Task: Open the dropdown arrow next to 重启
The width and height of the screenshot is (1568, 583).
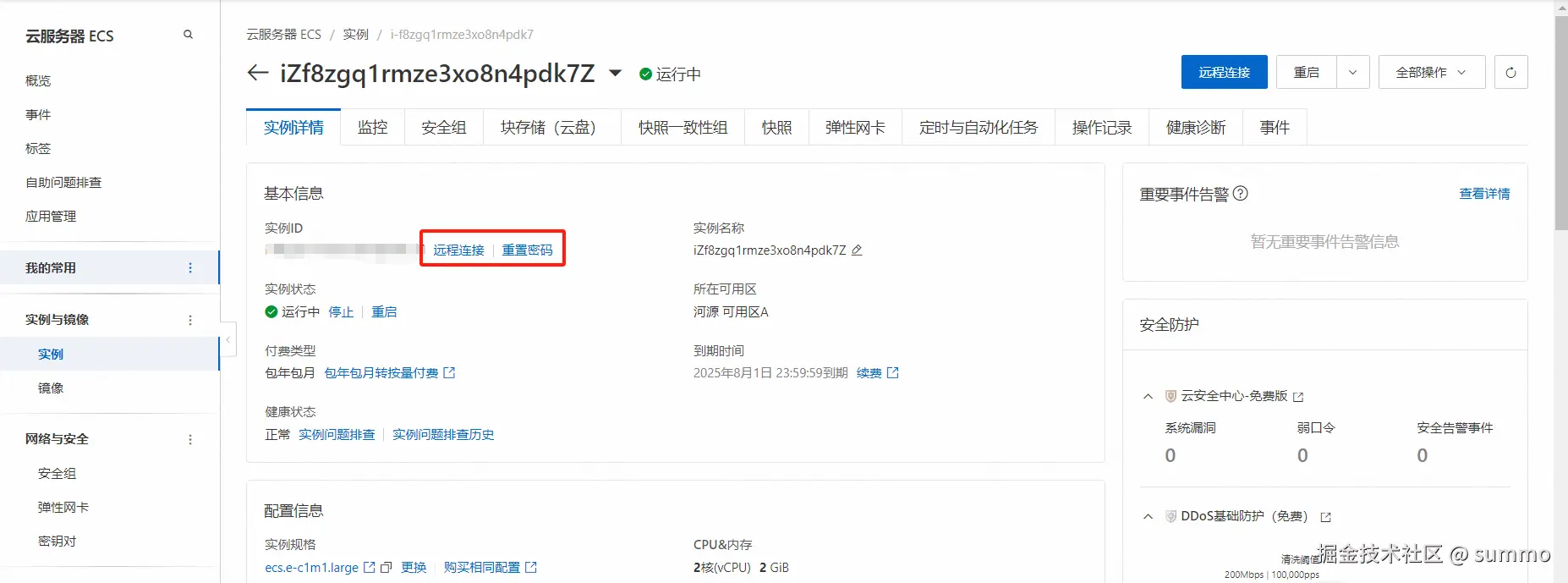Action: tap(1352, 72)
